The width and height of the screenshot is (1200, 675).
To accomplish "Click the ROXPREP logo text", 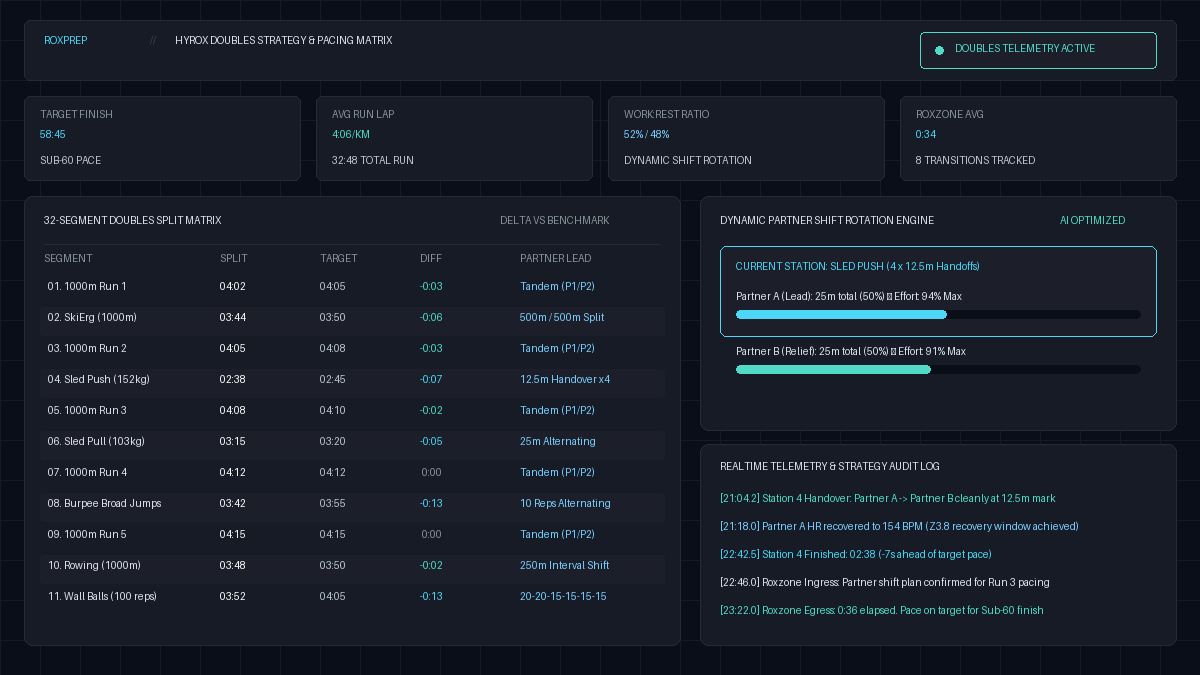I will tap(65, 40).
